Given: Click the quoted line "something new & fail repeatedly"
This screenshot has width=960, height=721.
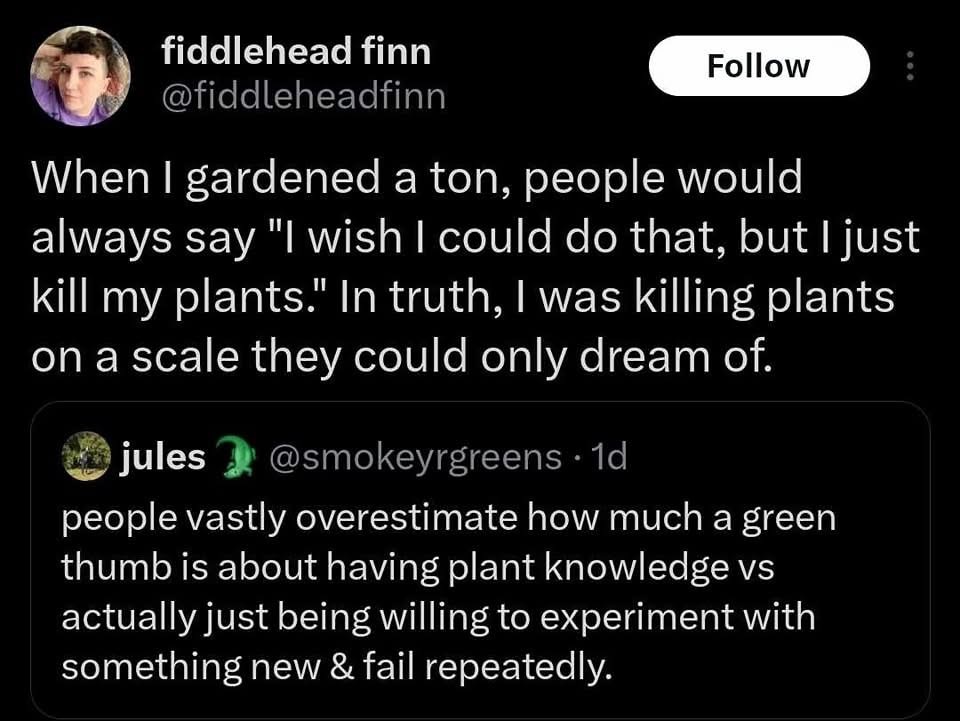Looking at the screenshot, I should [x=336, y=665].
